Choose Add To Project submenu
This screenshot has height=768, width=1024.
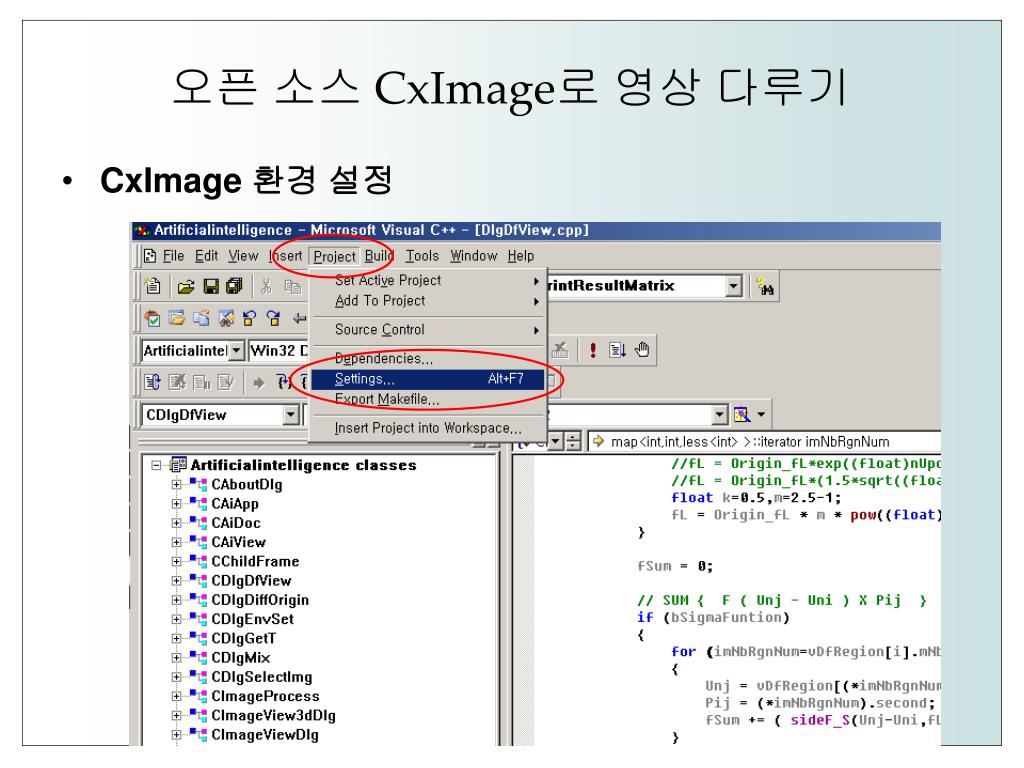[428, 300]
